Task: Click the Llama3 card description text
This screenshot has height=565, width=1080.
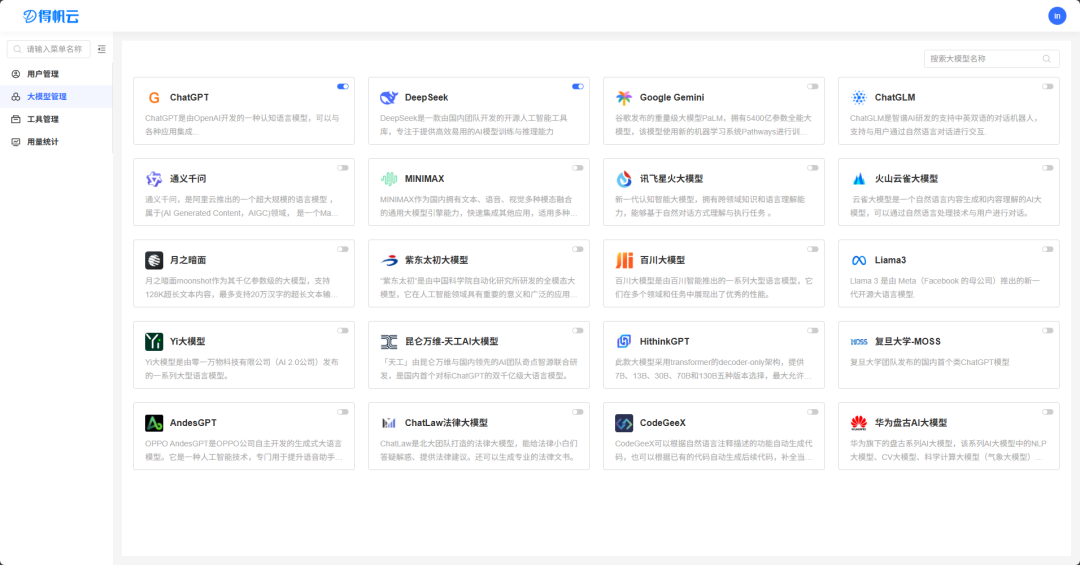Action: tap(944, 287)
